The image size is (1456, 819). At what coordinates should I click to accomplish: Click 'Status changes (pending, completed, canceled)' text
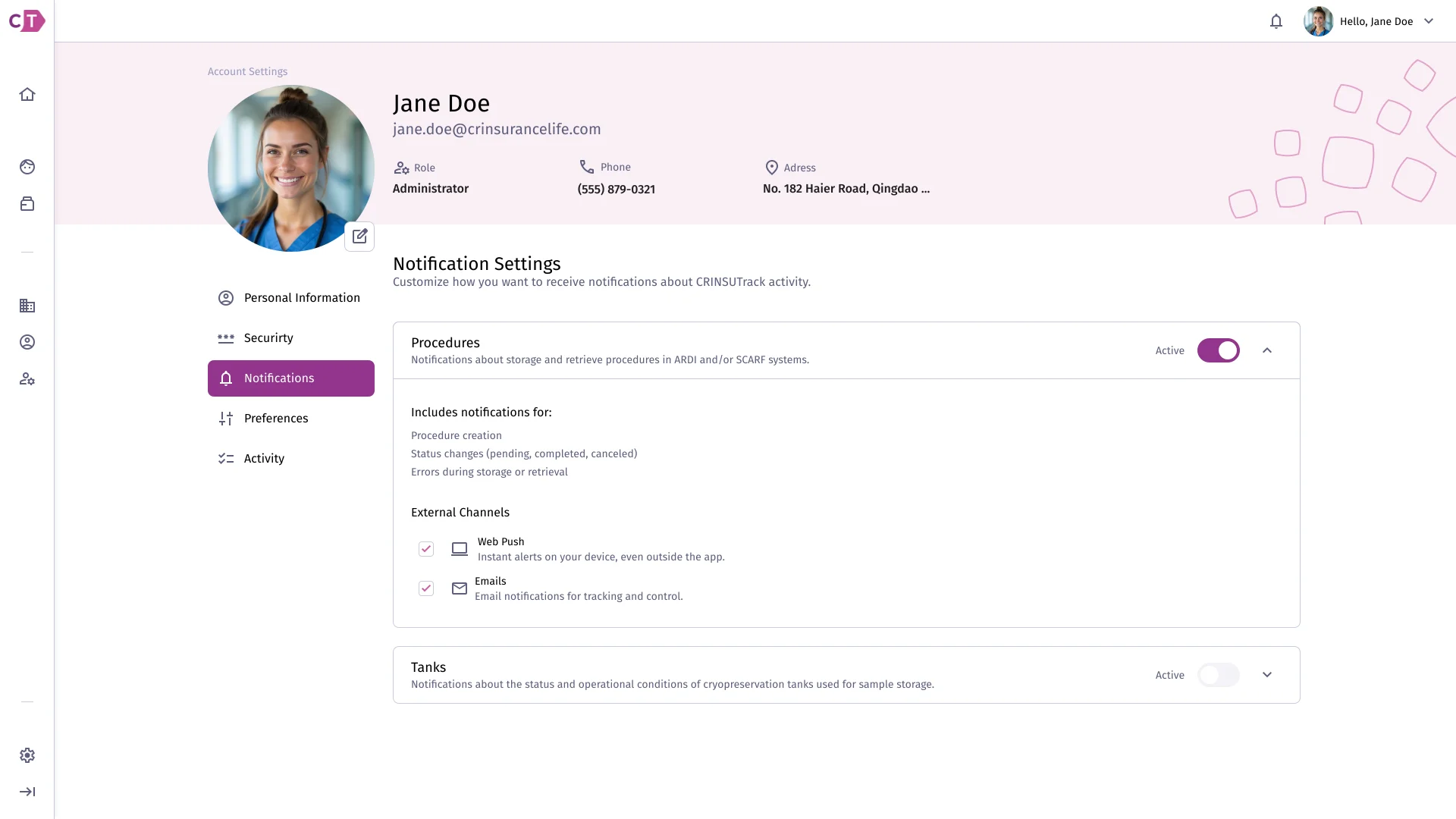coord(524,453)
